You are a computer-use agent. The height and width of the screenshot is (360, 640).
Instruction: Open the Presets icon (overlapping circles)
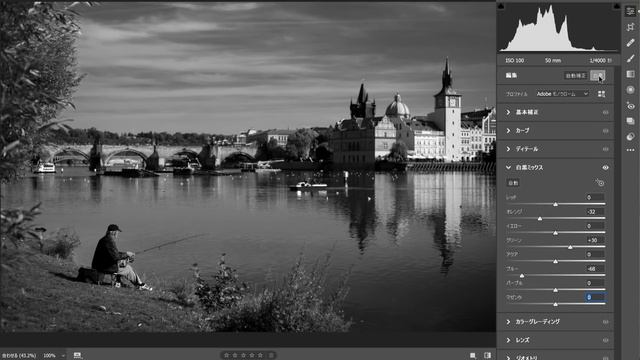[x=631, y=137]
